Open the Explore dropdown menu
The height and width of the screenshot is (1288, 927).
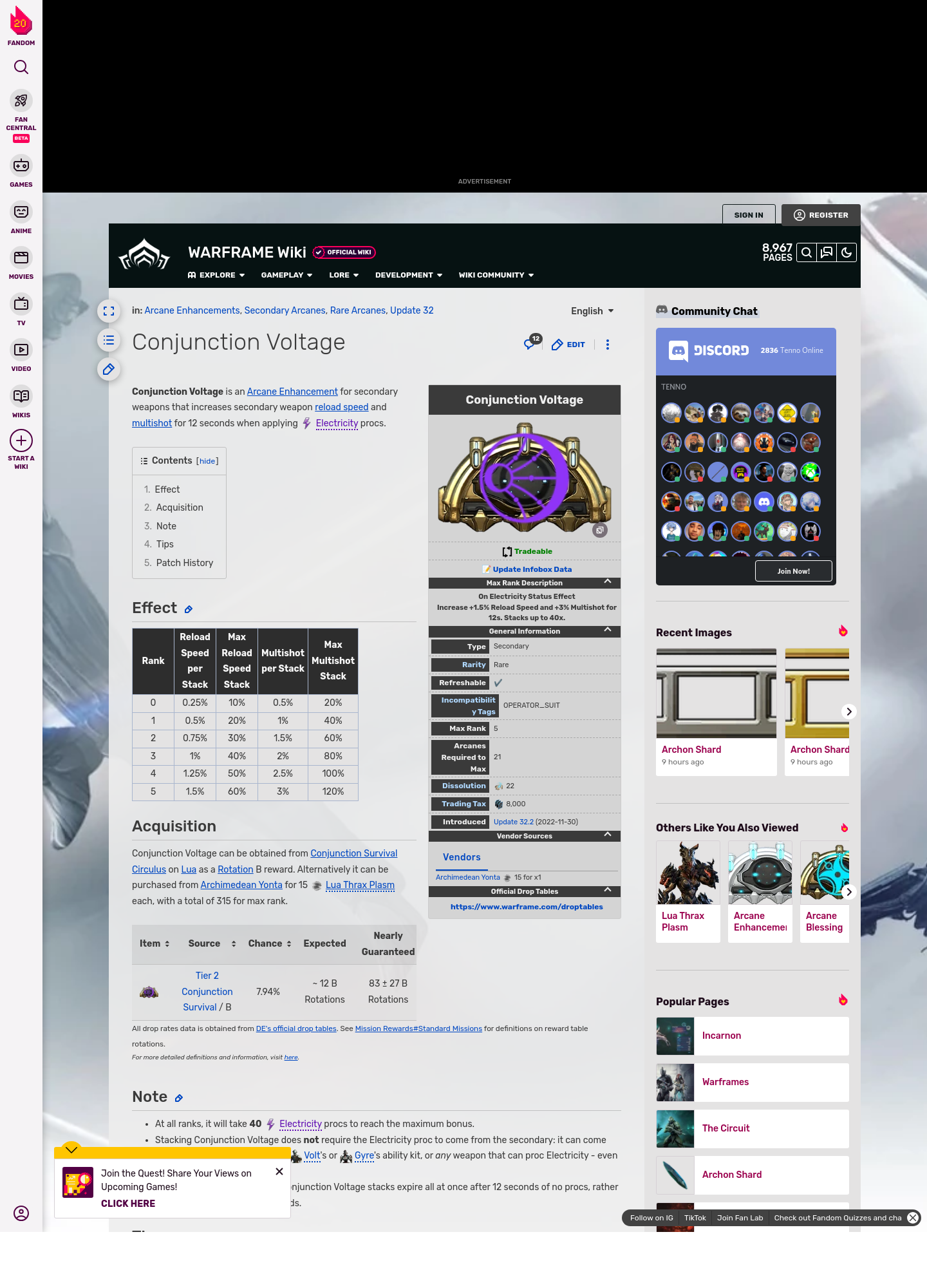(x=216, y=275)
